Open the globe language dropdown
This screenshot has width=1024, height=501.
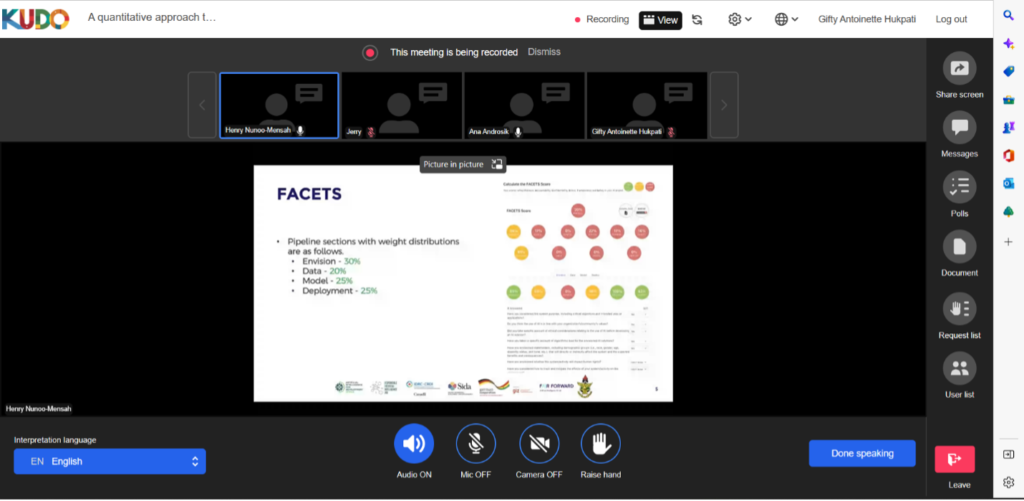(787, 19)
